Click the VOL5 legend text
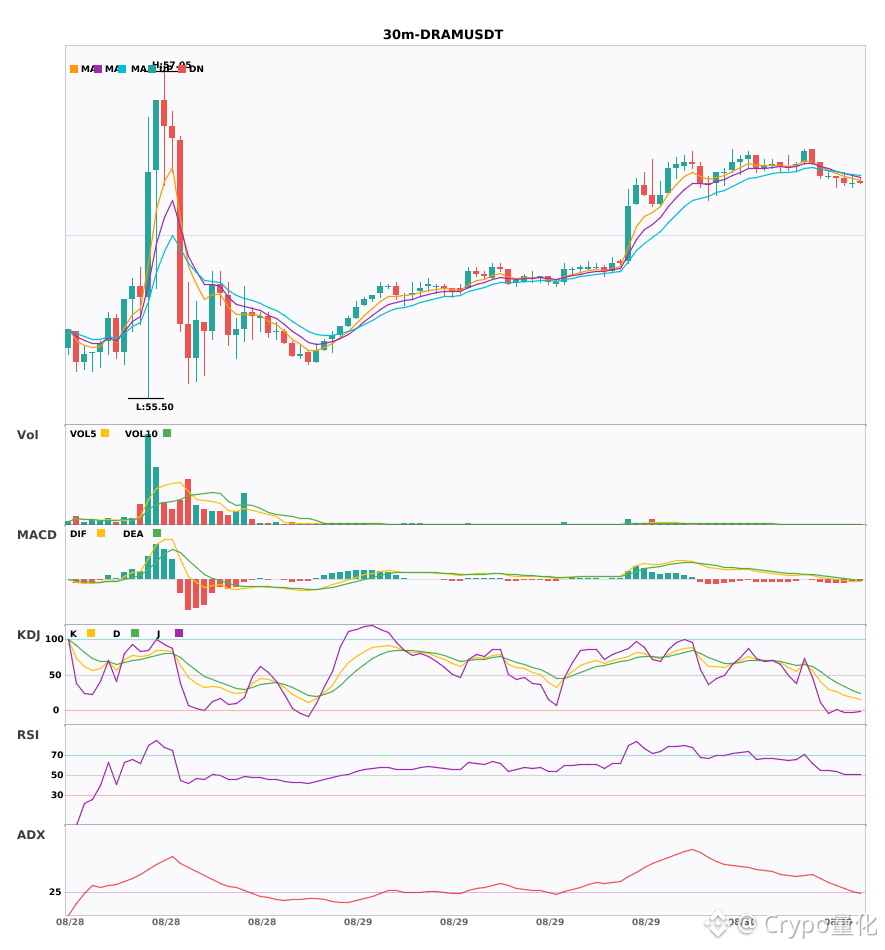The height and width of the screenshot is (950, 885). pos(83,434)
